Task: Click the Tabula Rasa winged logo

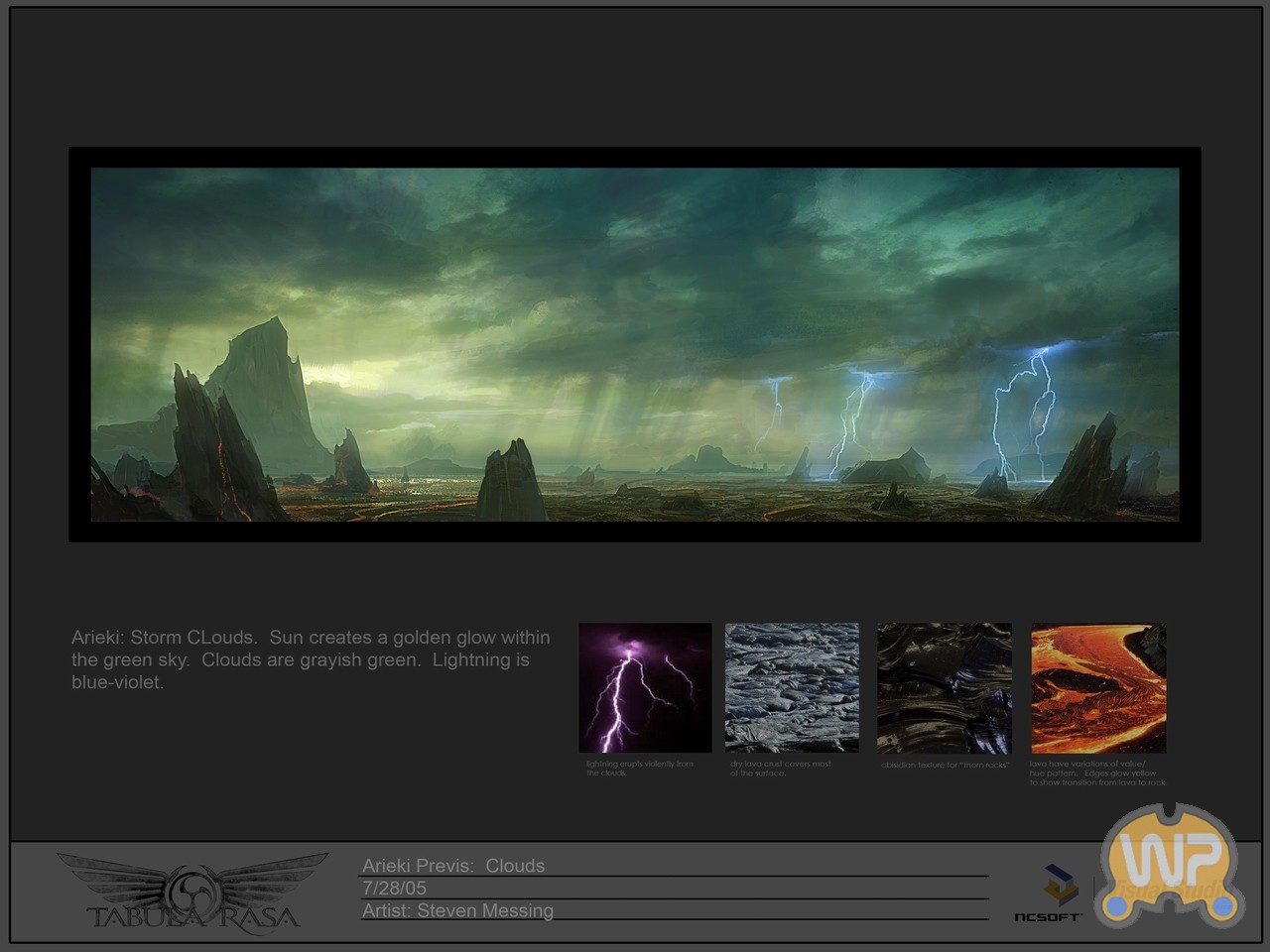Action: 192,891
